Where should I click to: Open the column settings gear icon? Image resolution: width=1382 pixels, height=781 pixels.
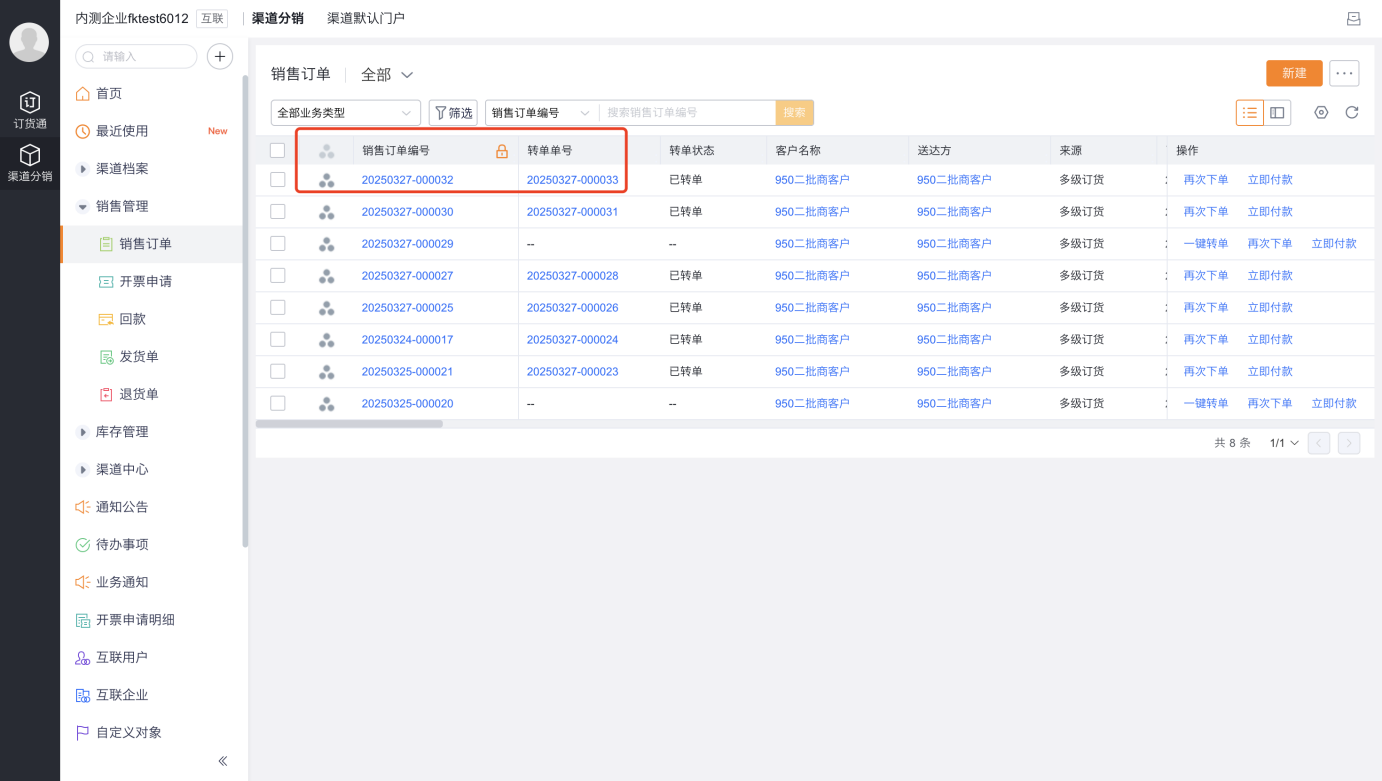coord(1321,113)
